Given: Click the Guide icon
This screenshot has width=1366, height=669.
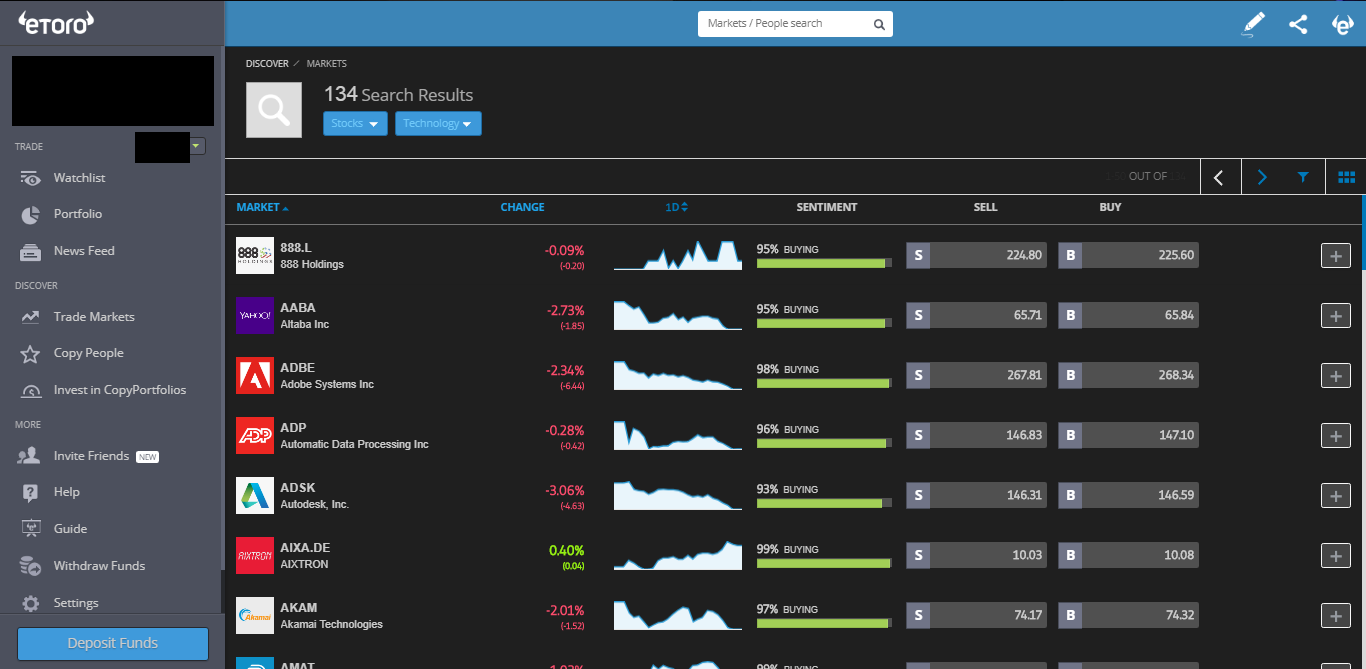Looking at the screenshot, I should (31, 528).
